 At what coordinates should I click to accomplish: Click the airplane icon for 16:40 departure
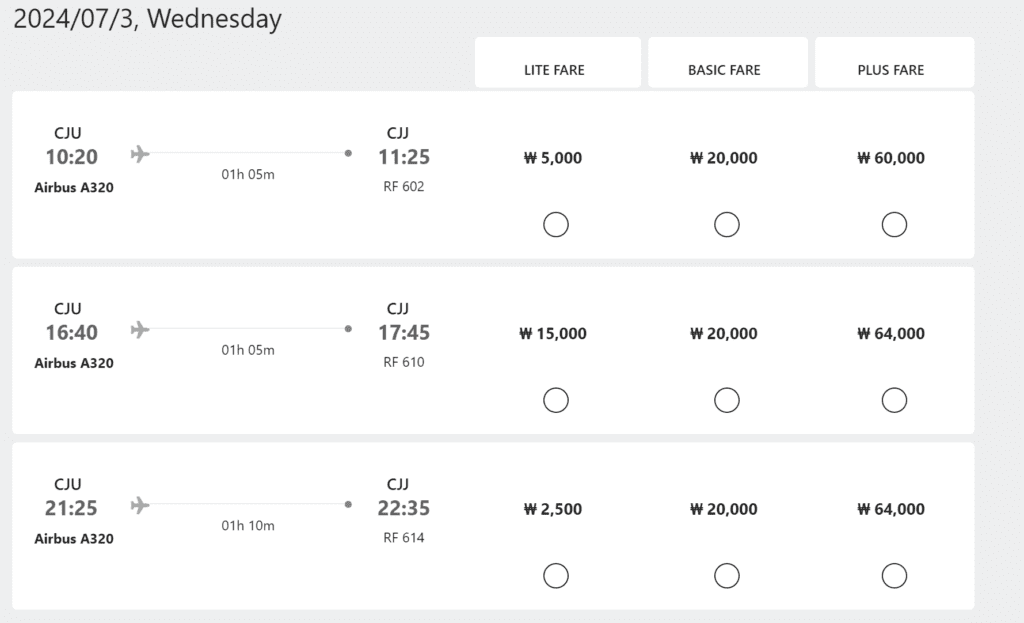[x=140, y=329]
